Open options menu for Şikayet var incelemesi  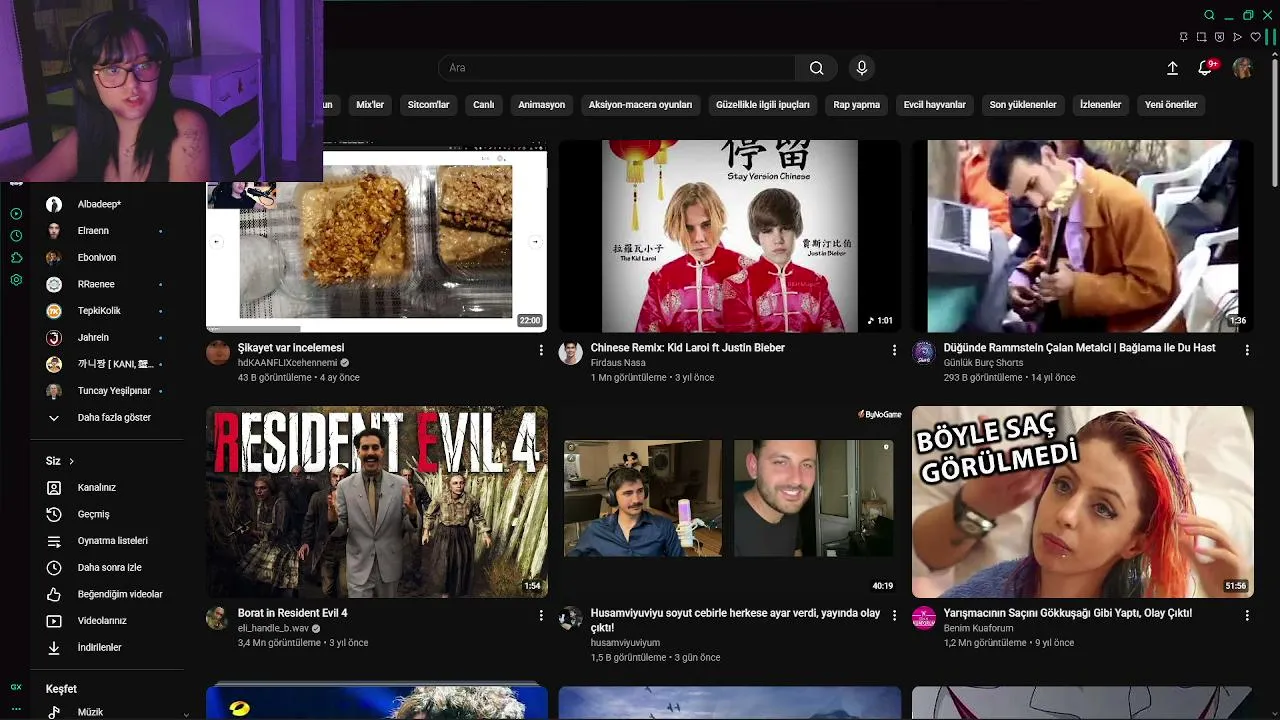click(x=541, y=350)
